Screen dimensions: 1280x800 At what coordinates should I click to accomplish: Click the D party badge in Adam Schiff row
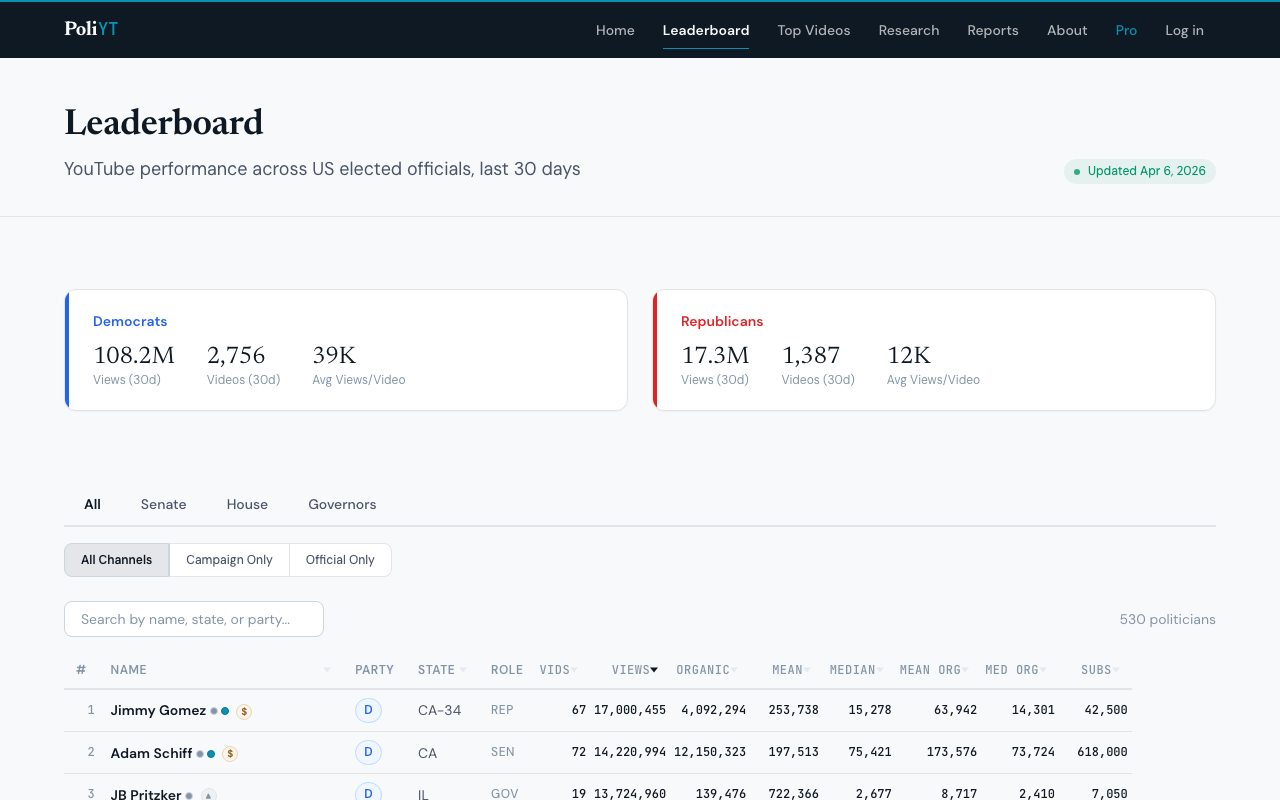[368, 753]
